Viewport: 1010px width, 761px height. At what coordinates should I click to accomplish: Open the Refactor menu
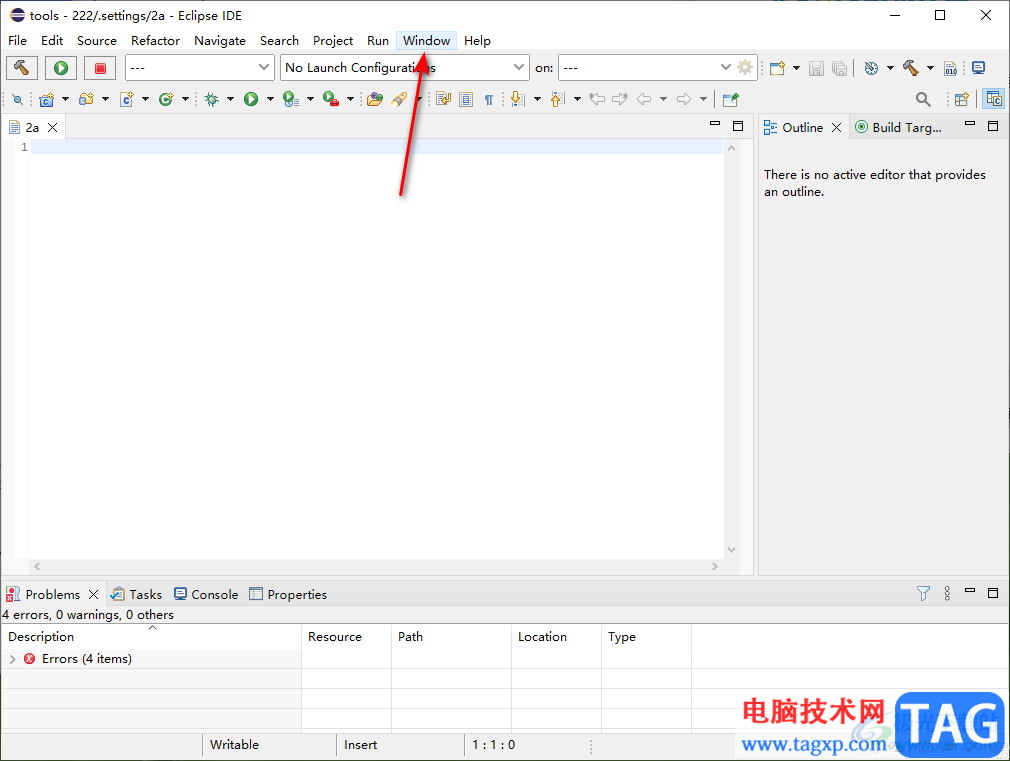click(155, 41)
